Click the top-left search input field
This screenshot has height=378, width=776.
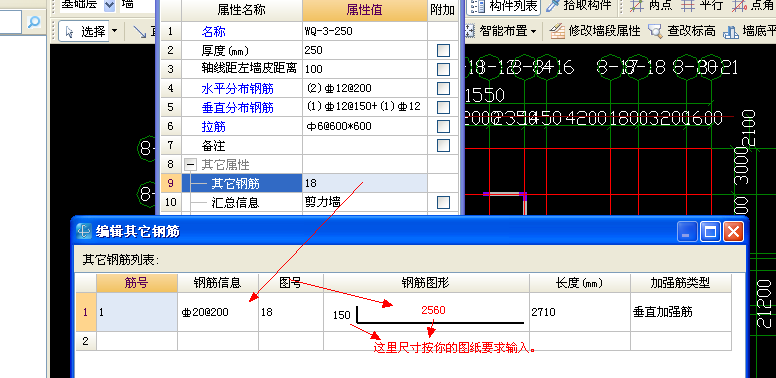point(11,22)
